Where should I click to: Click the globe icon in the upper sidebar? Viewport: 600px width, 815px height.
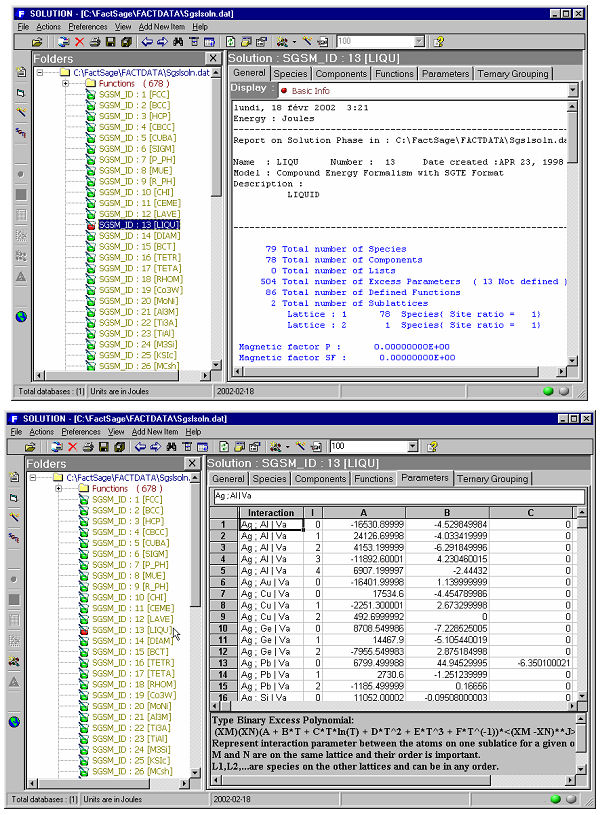(x=21, y=316)
